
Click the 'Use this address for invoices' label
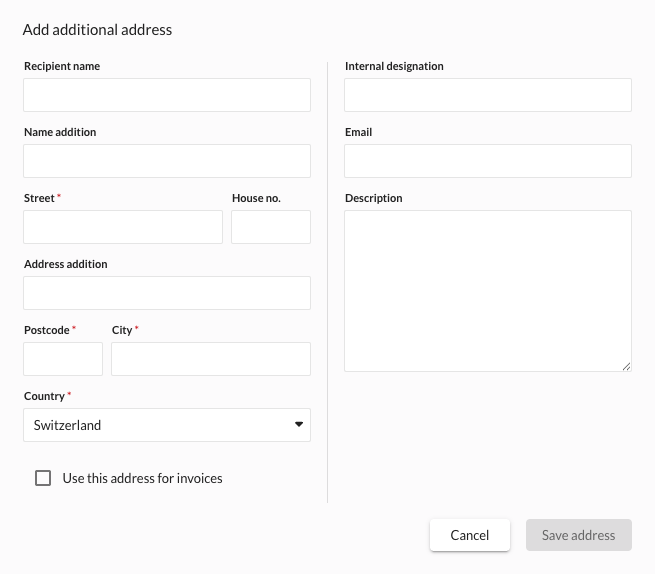point(142,478)
